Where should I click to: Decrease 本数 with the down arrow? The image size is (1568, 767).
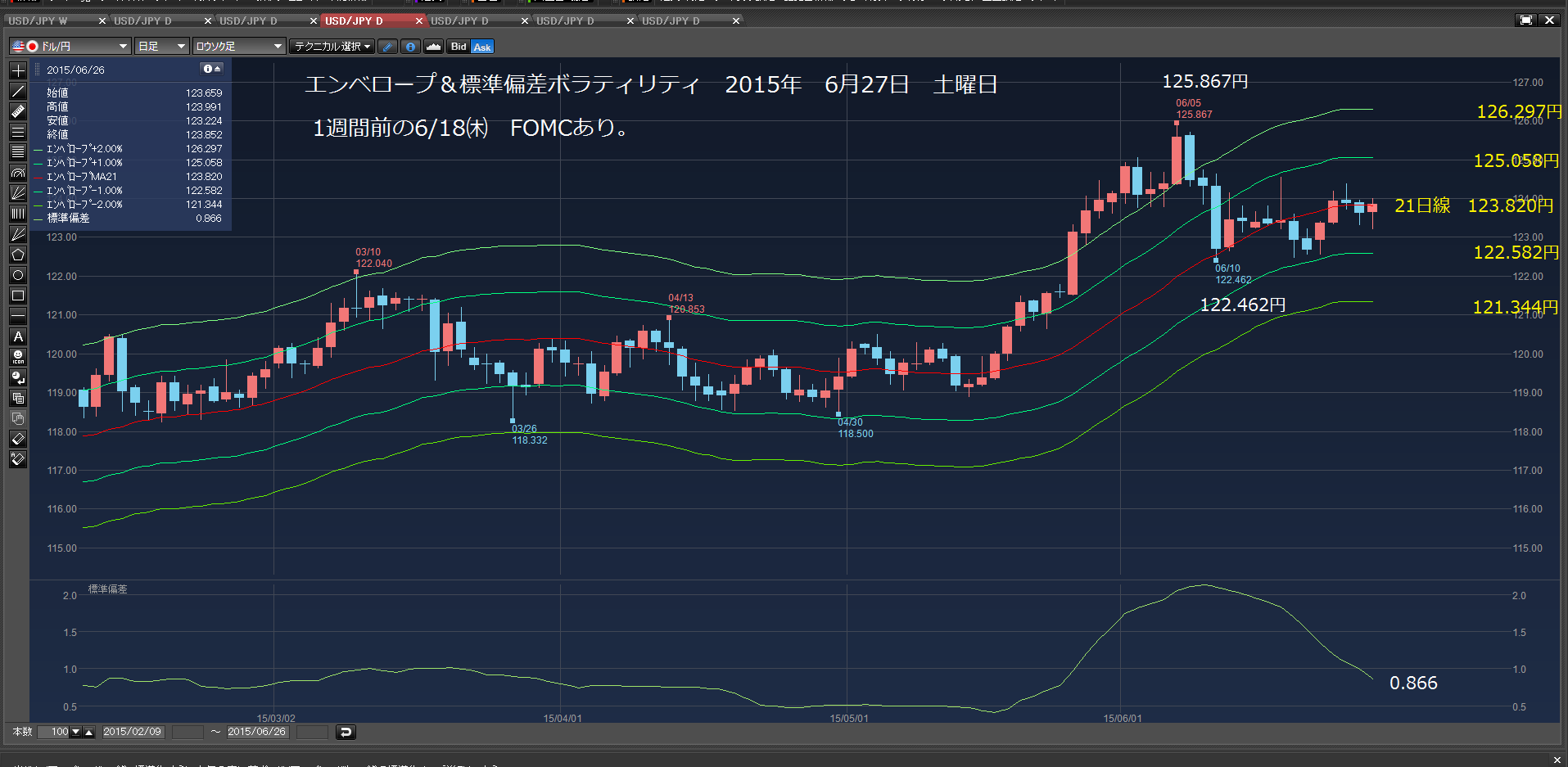pos(76,732)
